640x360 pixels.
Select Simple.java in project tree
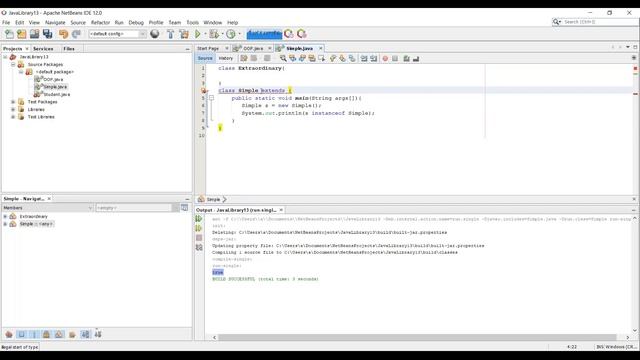tap(55, 87)
